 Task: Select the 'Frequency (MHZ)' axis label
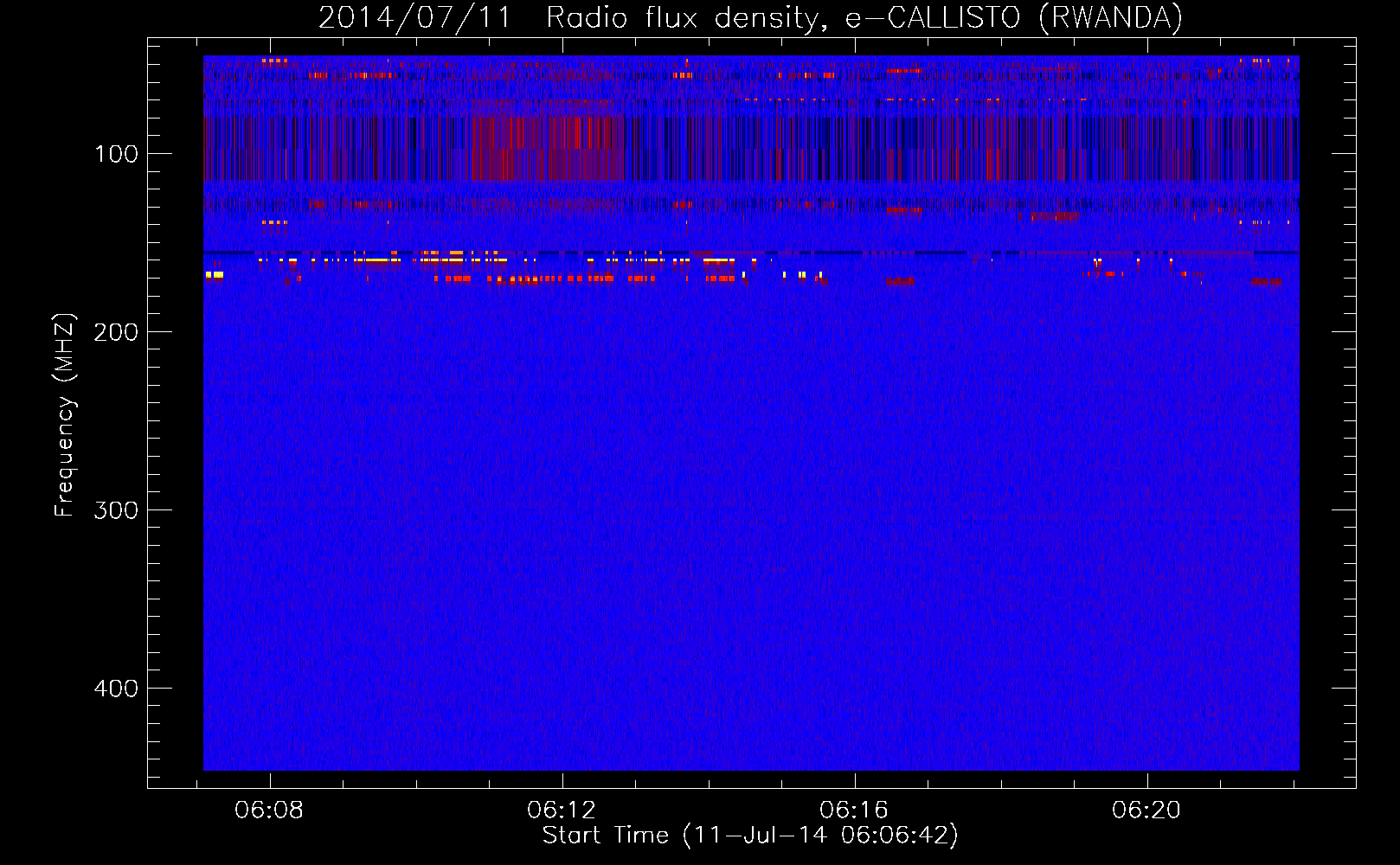coord(66,415)
